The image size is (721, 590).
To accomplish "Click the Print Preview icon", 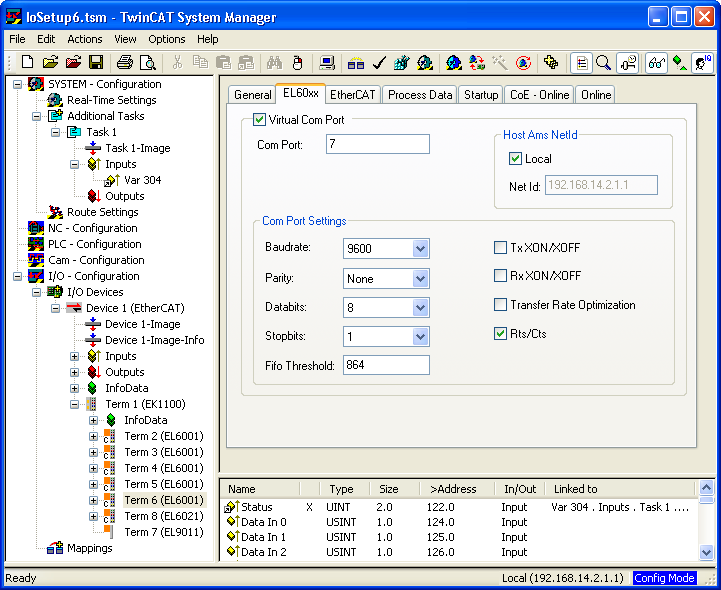I will (x=148, y=62).
